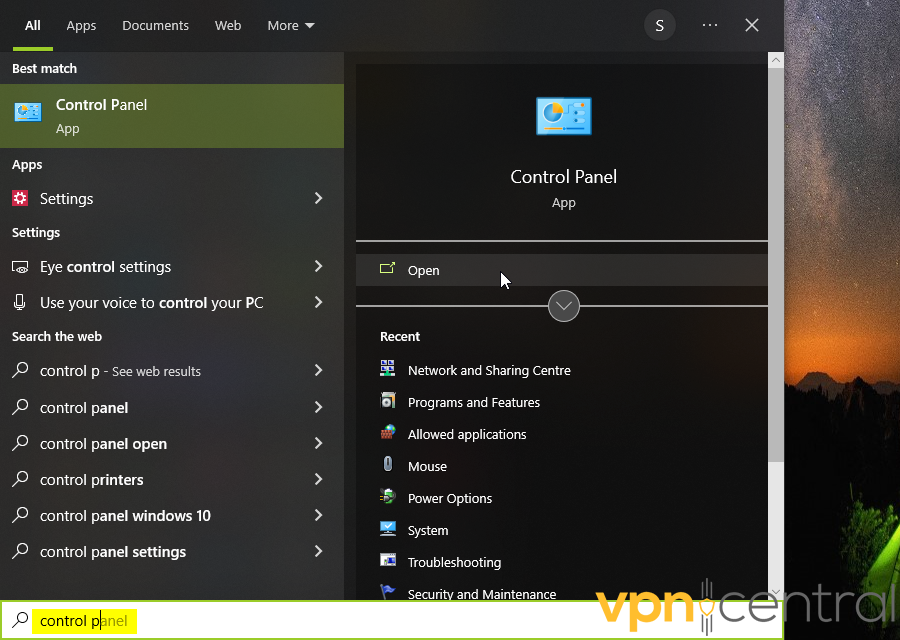Open Power Options
Viewport: 900px width, 640px height.
[449, 498]
